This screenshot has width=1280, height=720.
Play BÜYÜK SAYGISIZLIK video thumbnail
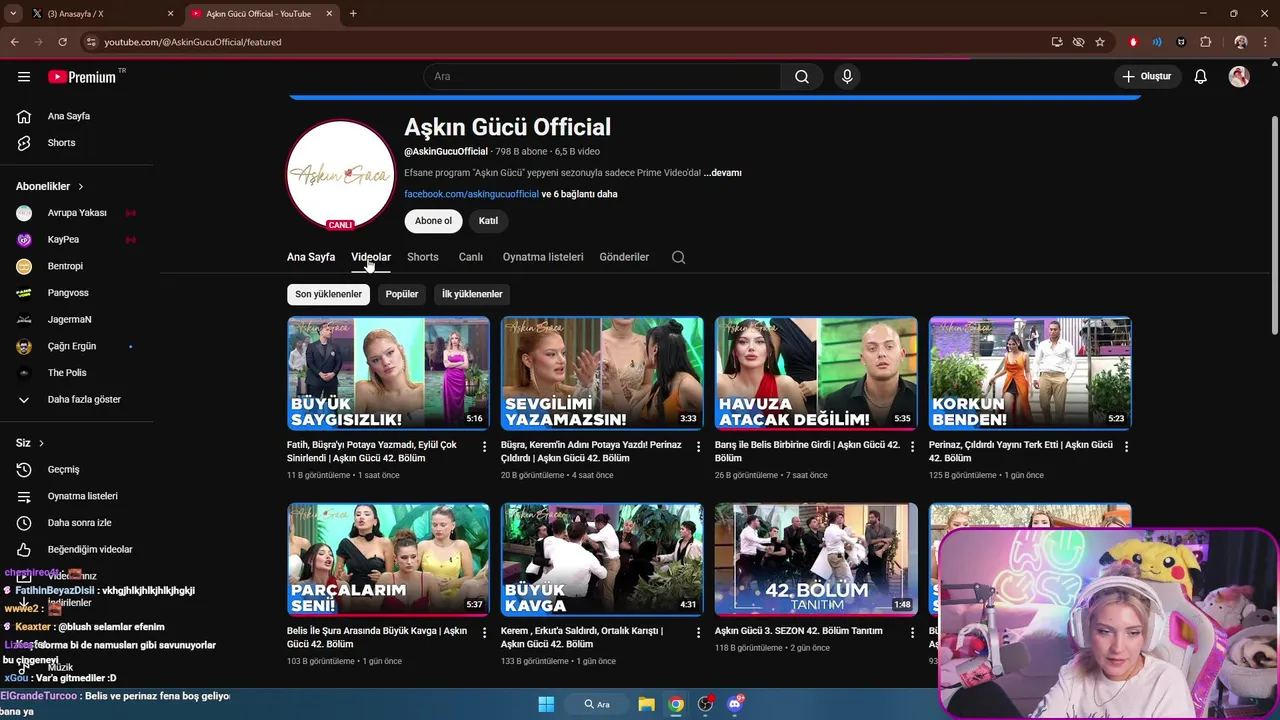(x=388, y=373)
